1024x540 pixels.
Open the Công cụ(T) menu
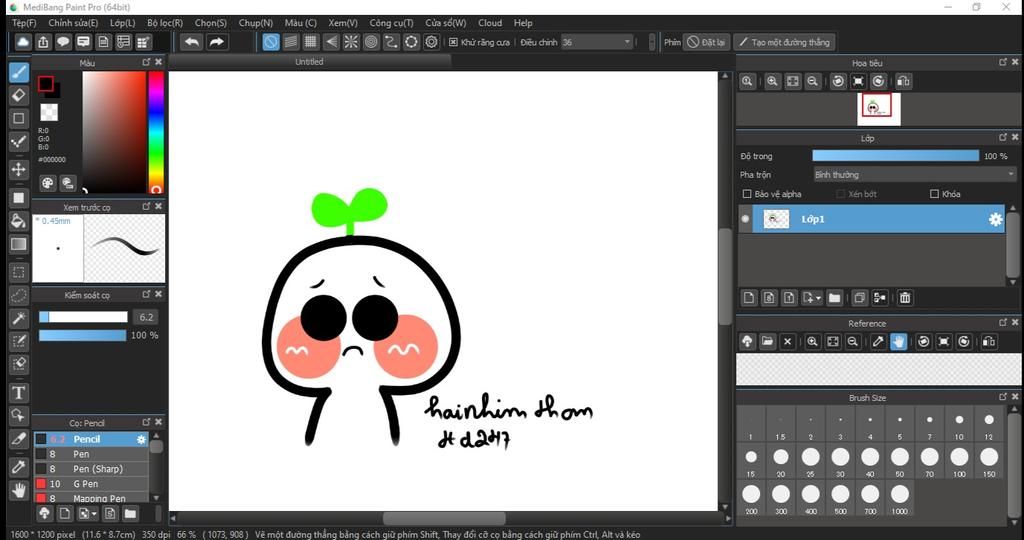point(391,23)
